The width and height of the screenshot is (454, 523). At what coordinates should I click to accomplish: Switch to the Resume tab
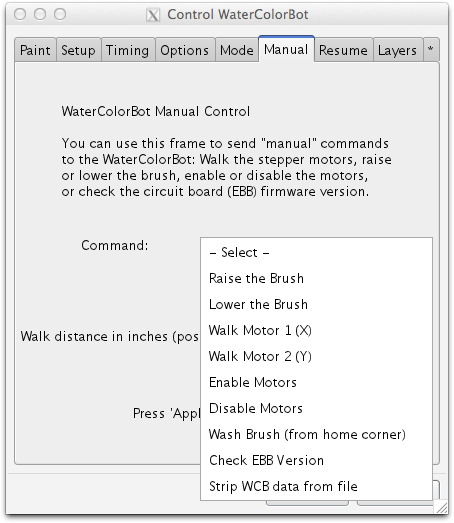click(343, 50)
